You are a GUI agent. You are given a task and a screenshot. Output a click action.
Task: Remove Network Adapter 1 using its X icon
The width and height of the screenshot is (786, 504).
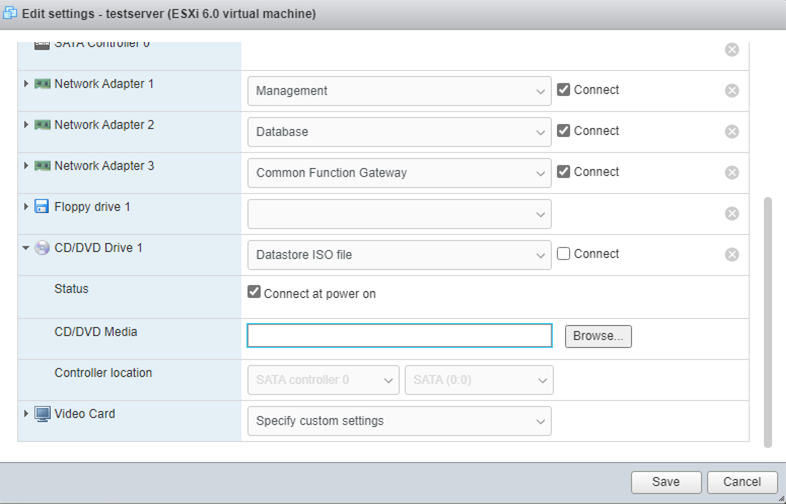coord(732,91)
